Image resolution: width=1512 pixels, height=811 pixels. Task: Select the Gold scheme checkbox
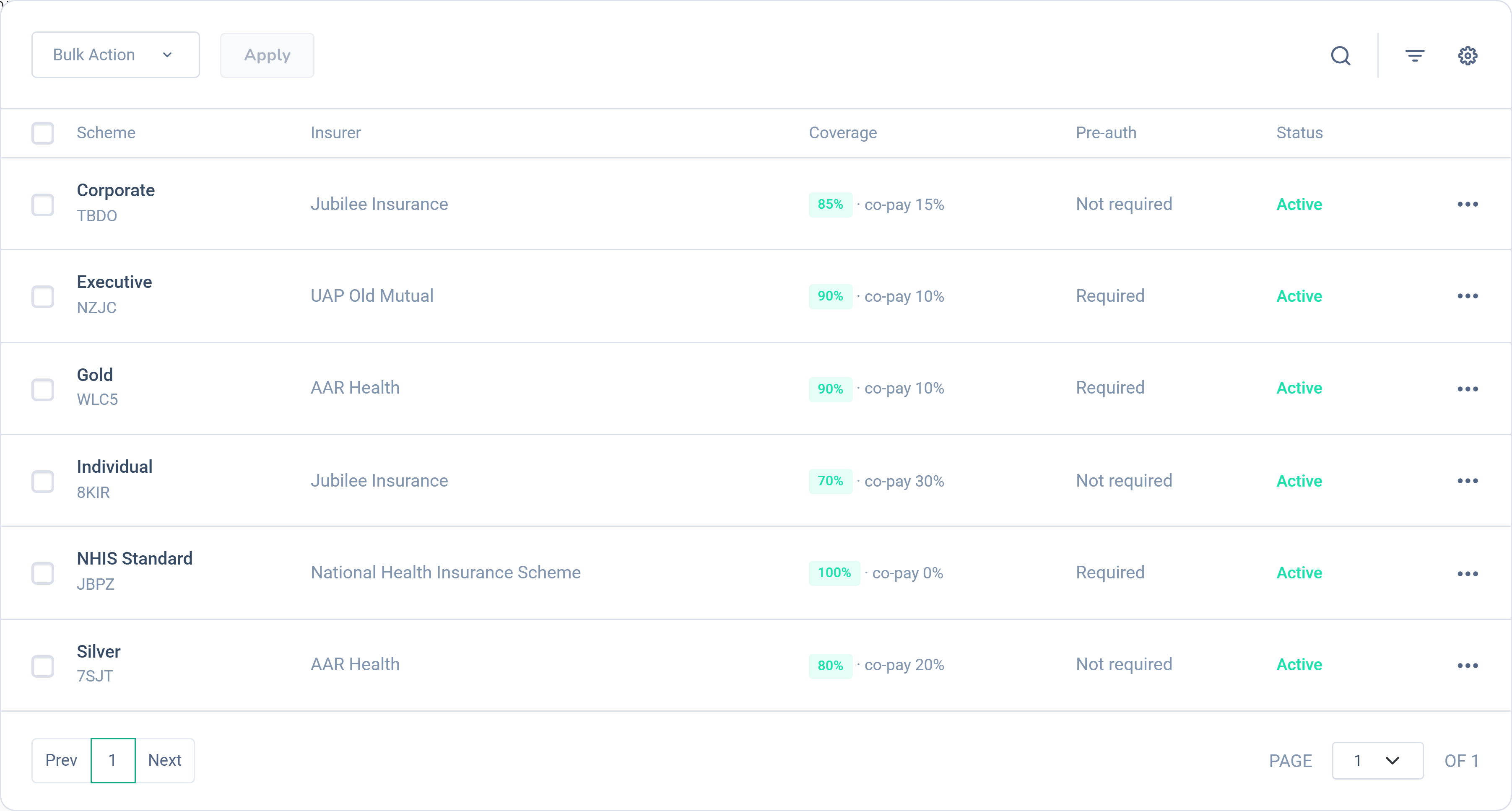point(43,390)
